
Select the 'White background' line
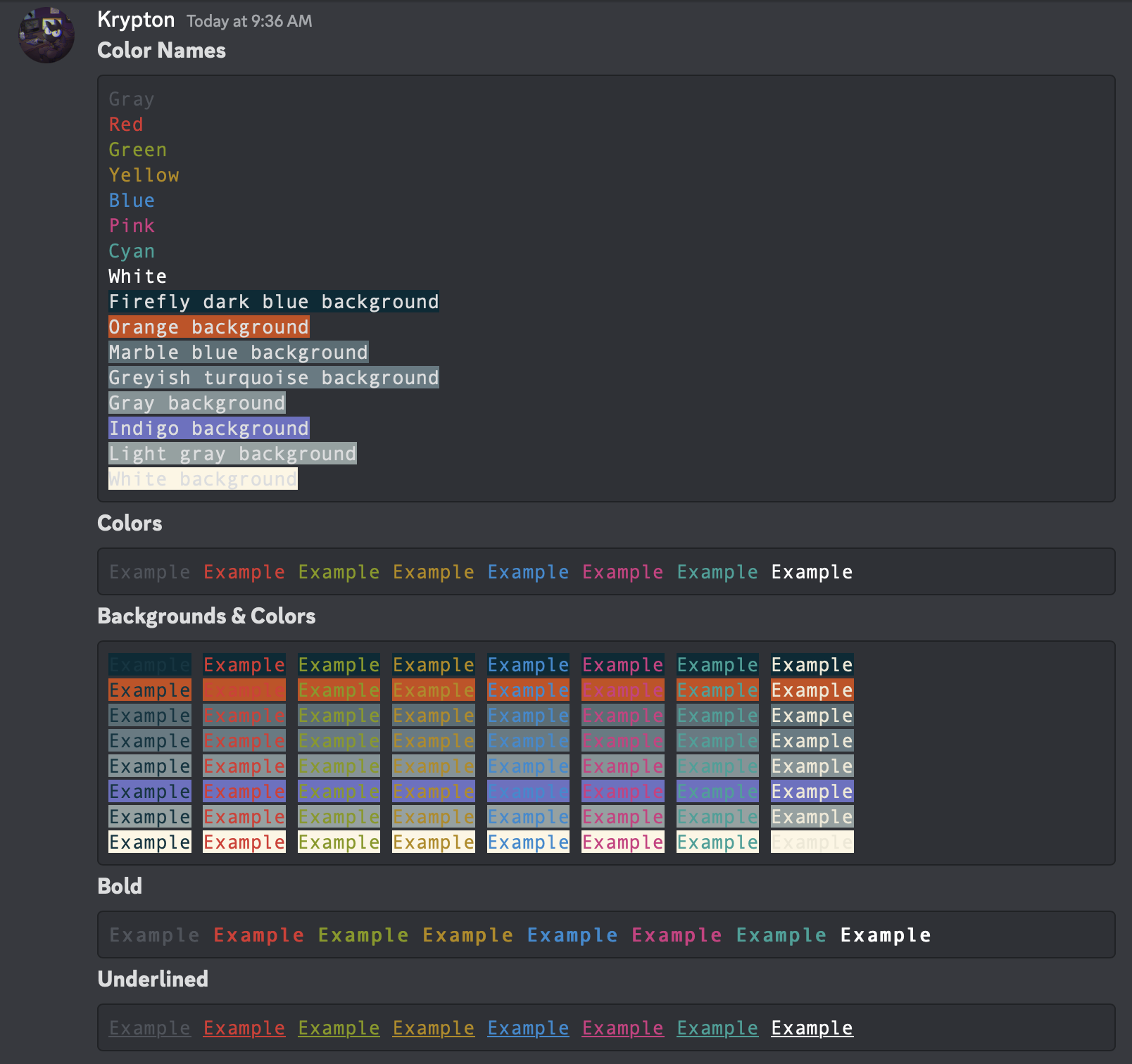203,479
